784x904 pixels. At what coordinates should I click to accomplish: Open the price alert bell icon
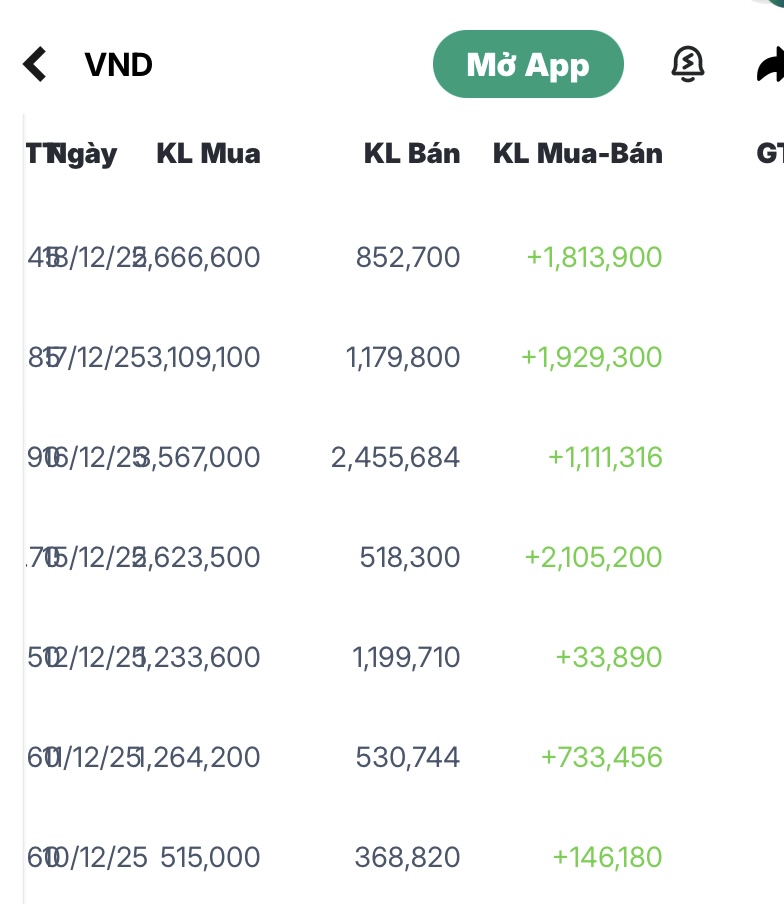coord(687,65)
